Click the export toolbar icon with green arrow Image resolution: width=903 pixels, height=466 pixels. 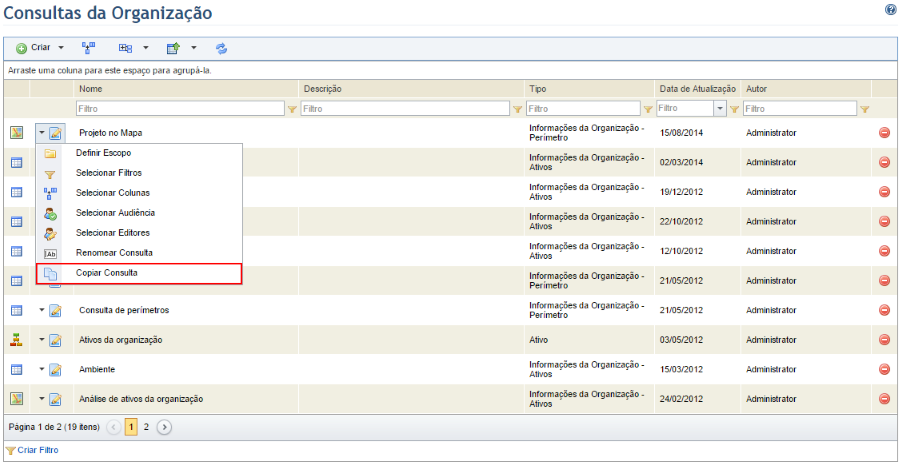[x=174, y=48]
